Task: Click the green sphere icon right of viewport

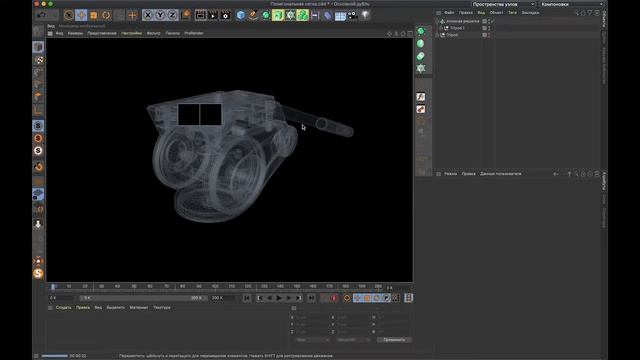Action: click(x=421, y=31)
